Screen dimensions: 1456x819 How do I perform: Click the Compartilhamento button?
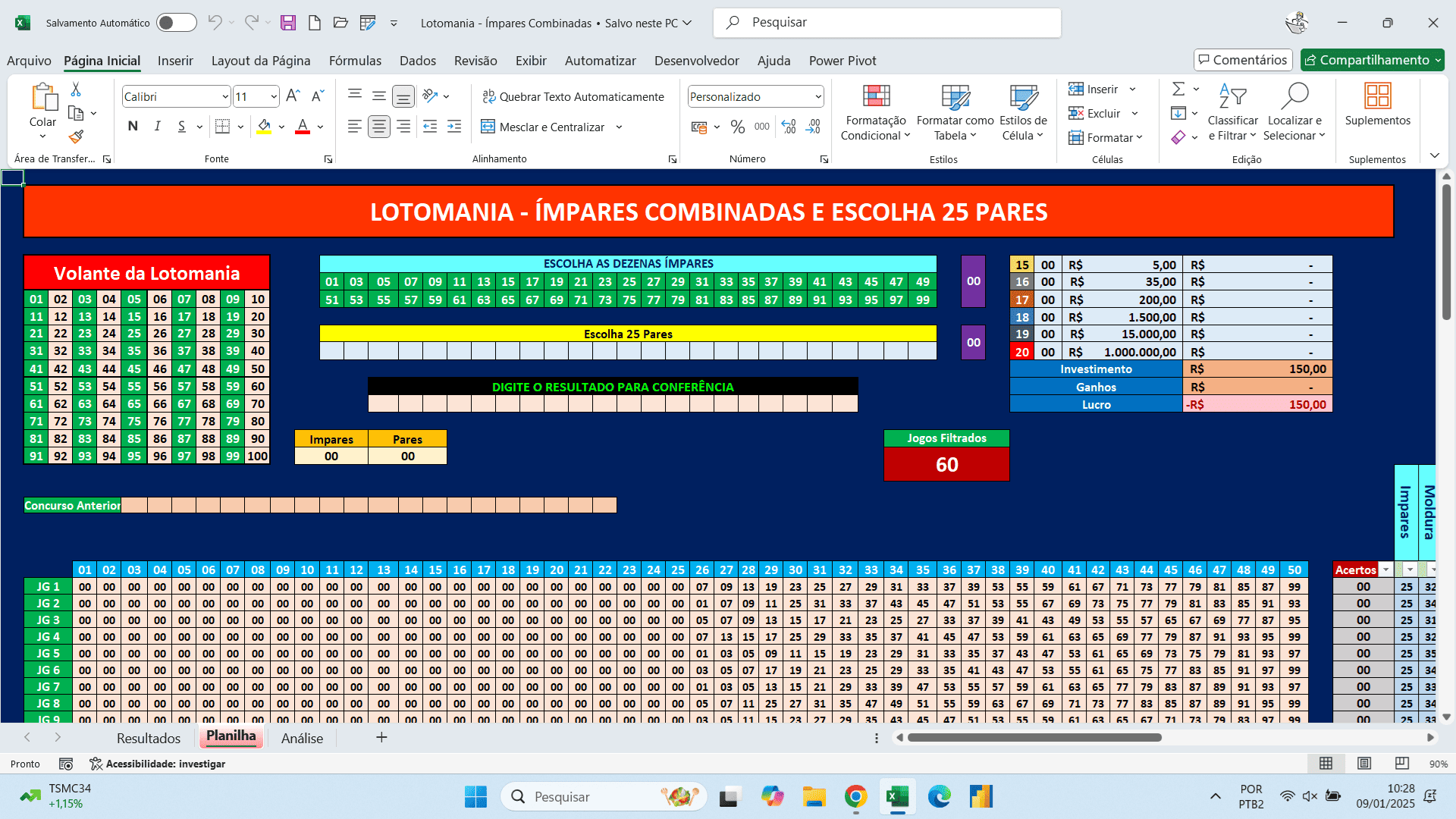click(1373, 60)
